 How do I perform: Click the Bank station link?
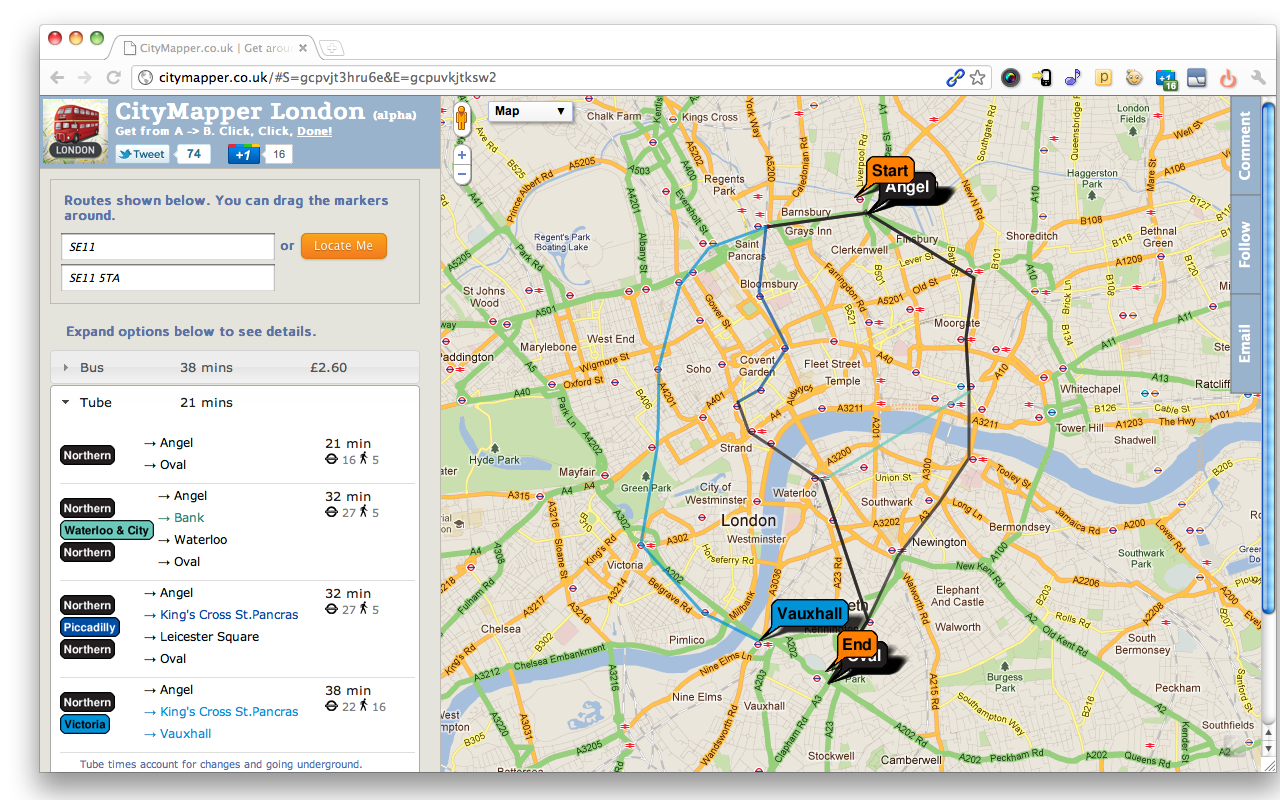coord(189,517)
